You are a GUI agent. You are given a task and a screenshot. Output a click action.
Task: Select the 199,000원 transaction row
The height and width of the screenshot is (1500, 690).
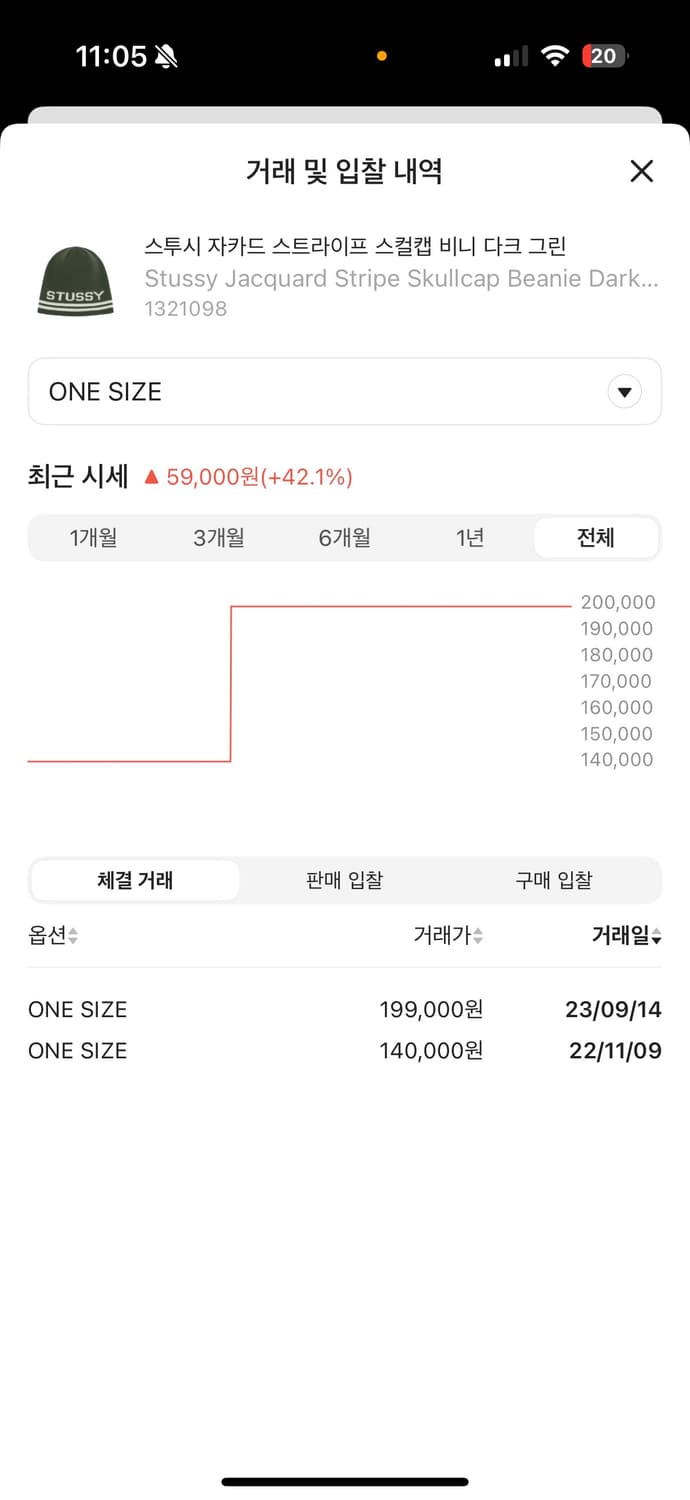(x=345, y=1009)
